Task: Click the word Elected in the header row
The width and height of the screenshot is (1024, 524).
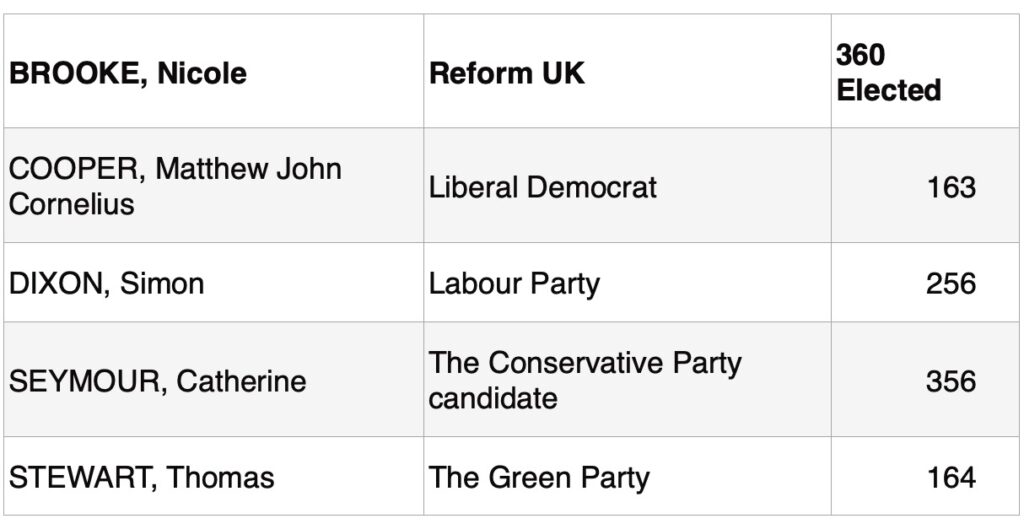Action: coord(888,90)
